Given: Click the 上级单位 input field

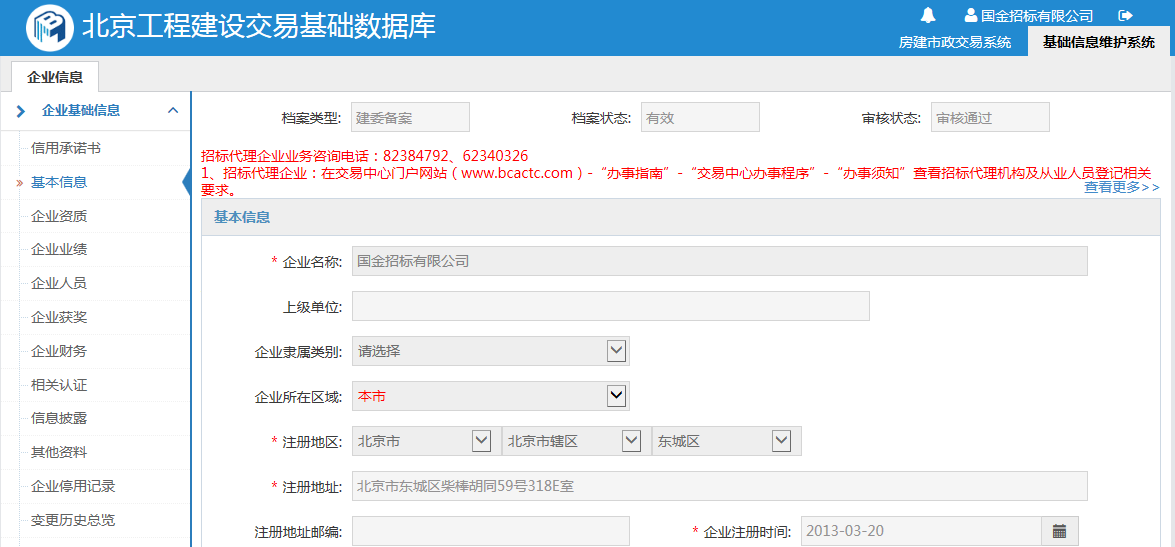Looking at the screenshot, I should coord(610,306).
